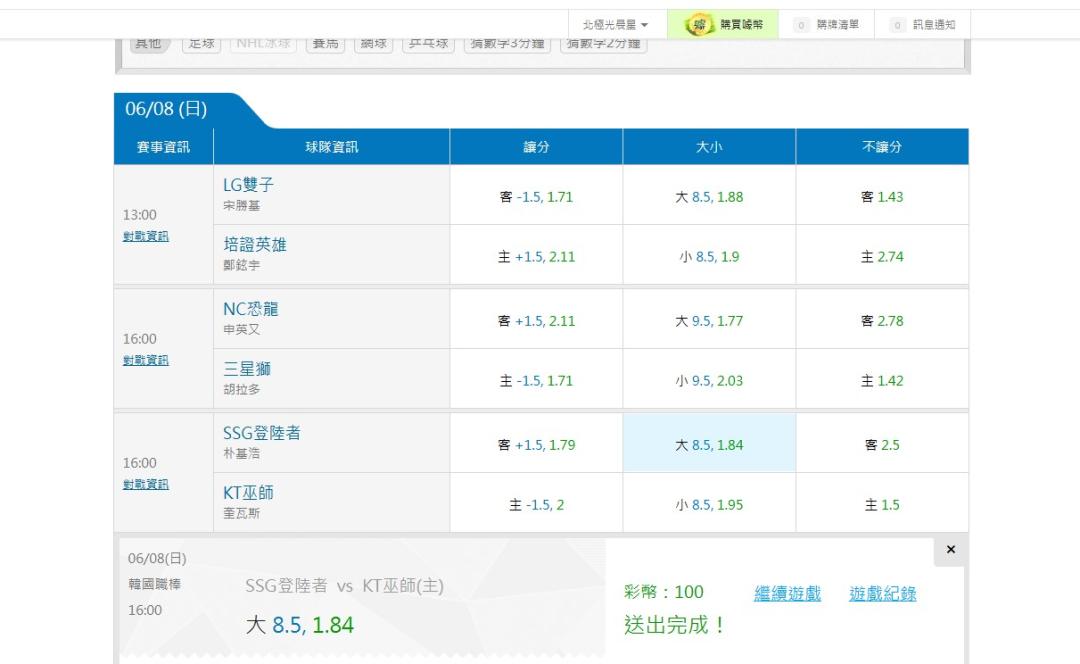1080x664 pixels.
Task: Open the 遊戲紀錄 link
Action: tap(882, 593)
